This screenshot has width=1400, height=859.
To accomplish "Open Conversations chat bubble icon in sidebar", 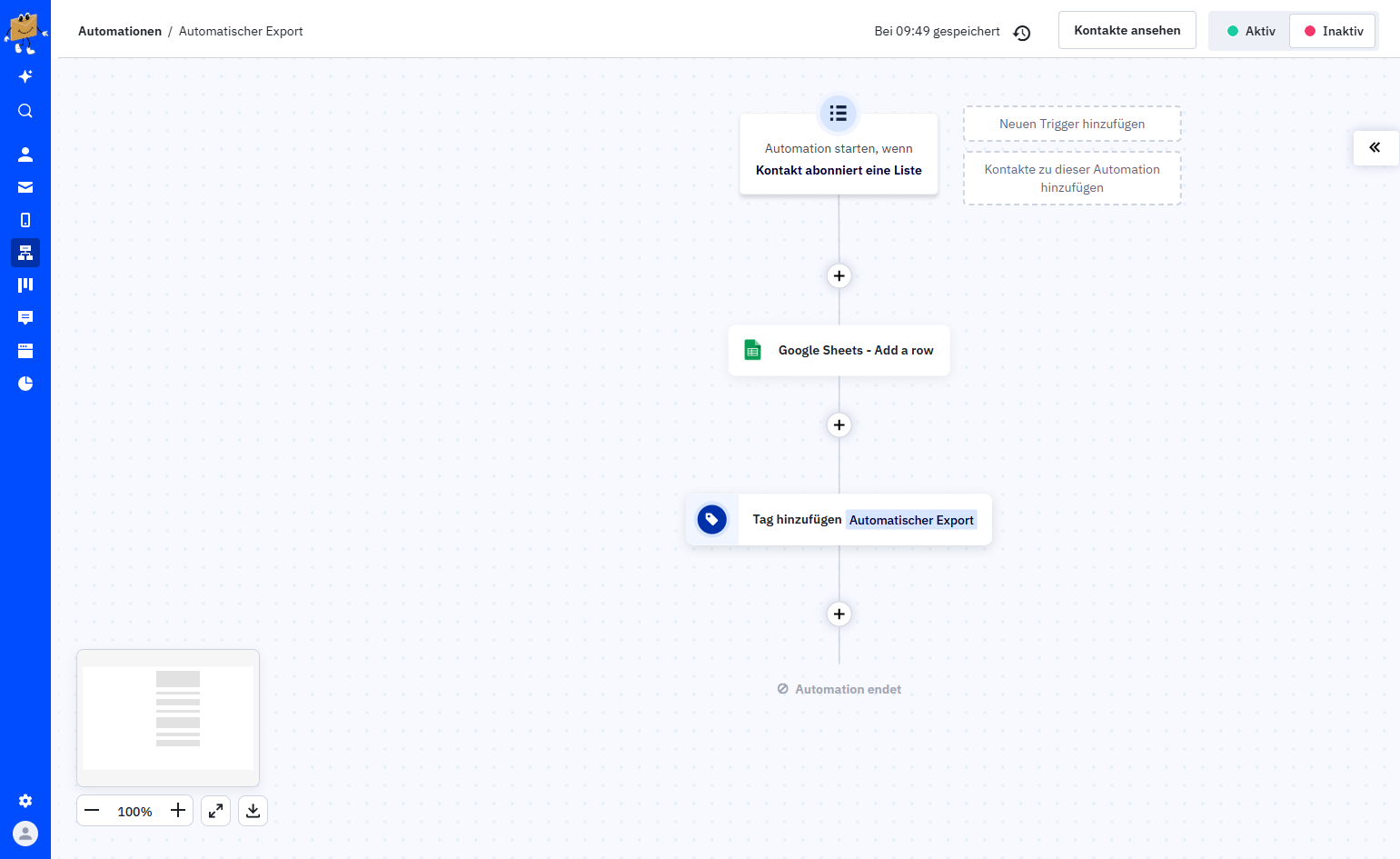I will coord(25,318).
